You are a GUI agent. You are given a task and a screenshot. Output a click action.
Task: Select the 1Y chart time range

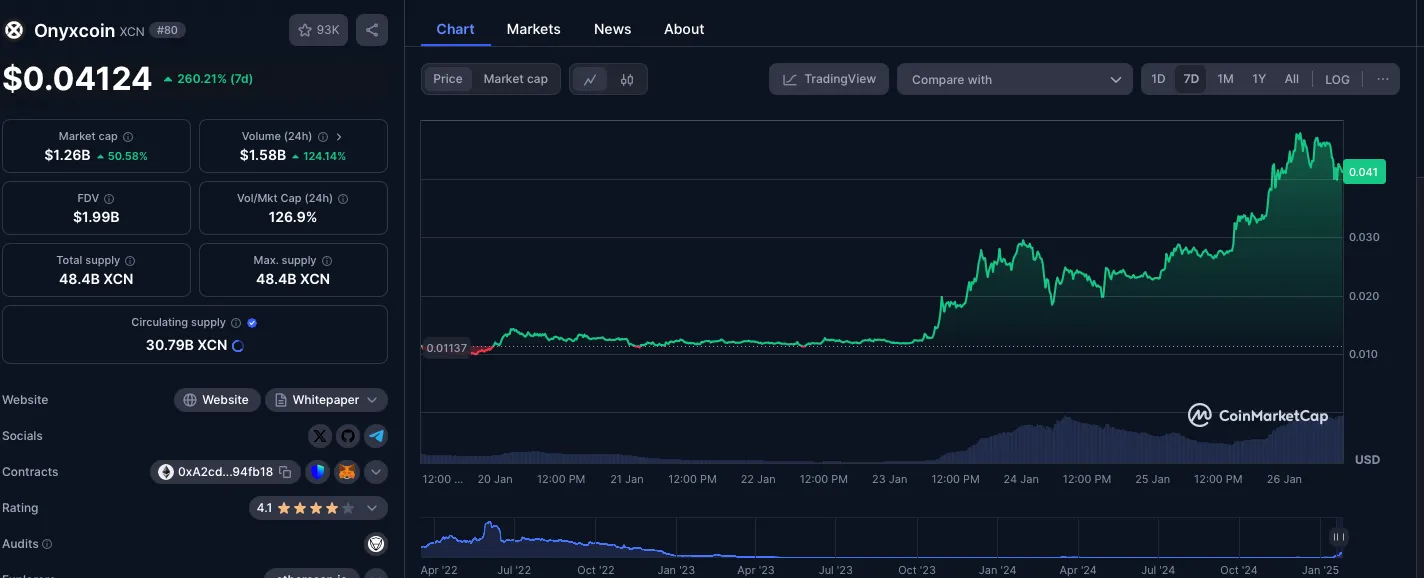pos(1259,79)
